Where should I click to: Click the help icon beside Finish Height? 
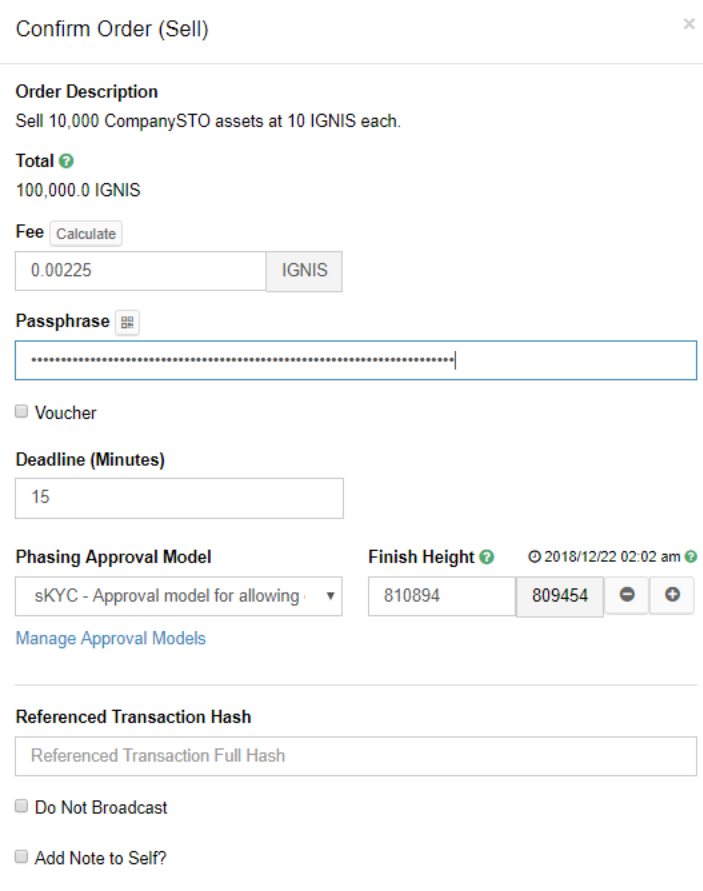487,557
